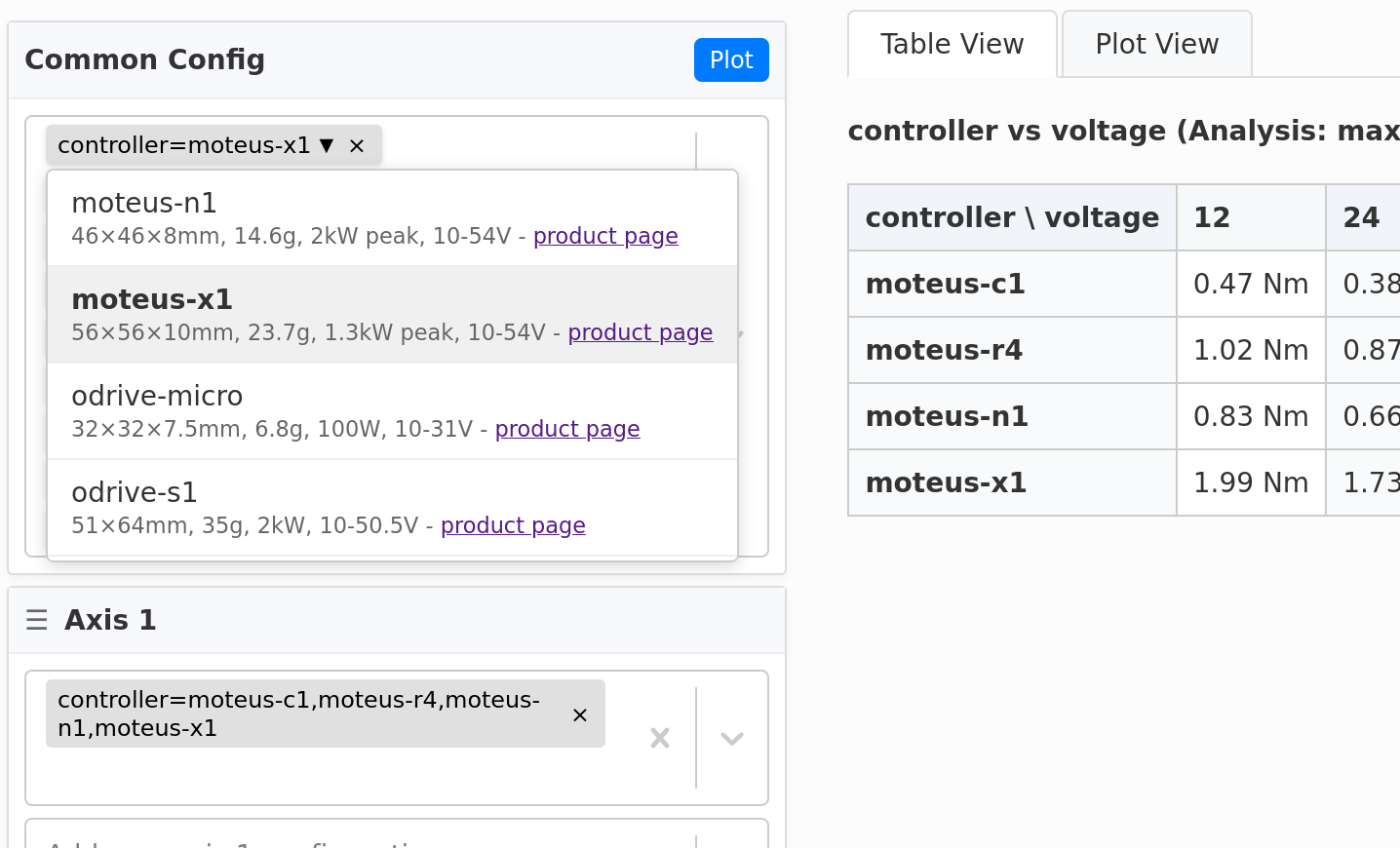This screenshot has height=848, width=1400.
Task: Switch to the Plot View tab
Action: 1156,45
